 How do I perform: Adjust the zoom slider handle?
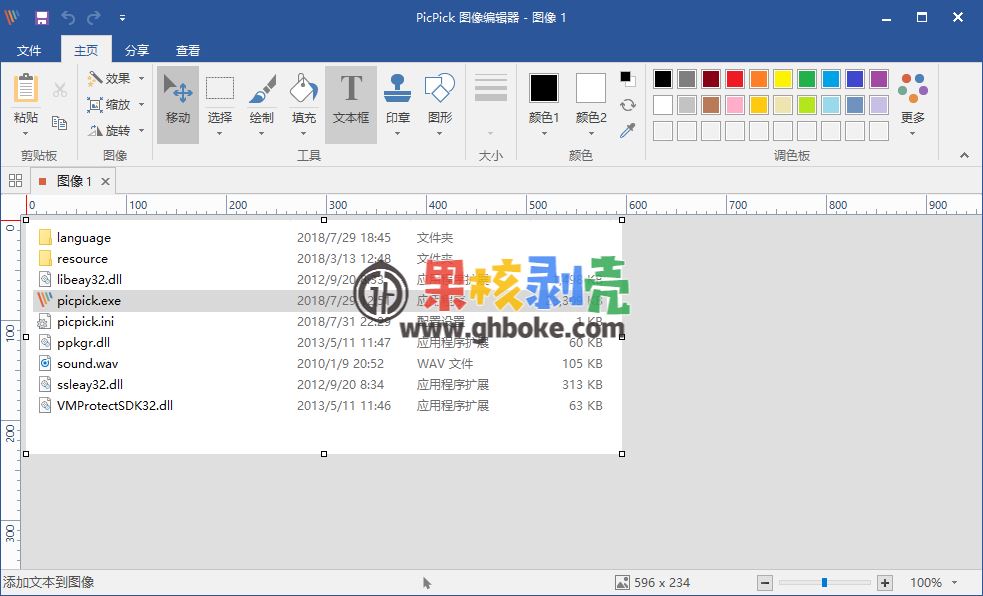coord(824,583)
